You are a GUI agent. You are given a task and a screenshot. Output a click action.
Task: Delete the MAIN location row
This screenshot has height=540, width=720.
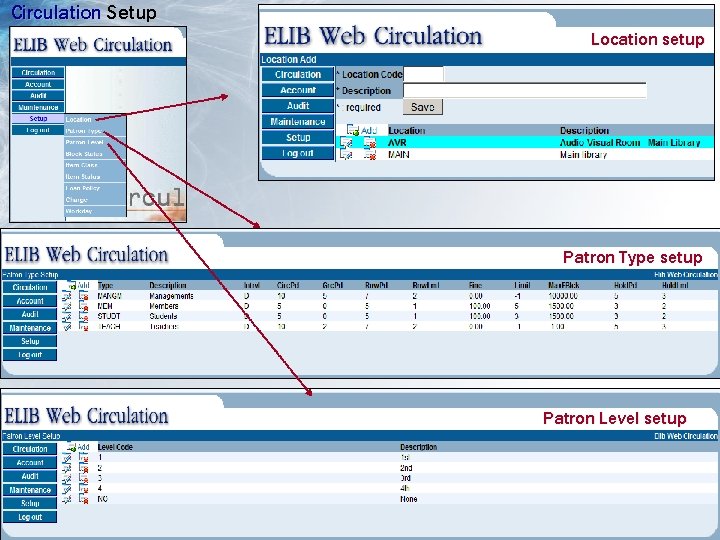click(370, 155)
